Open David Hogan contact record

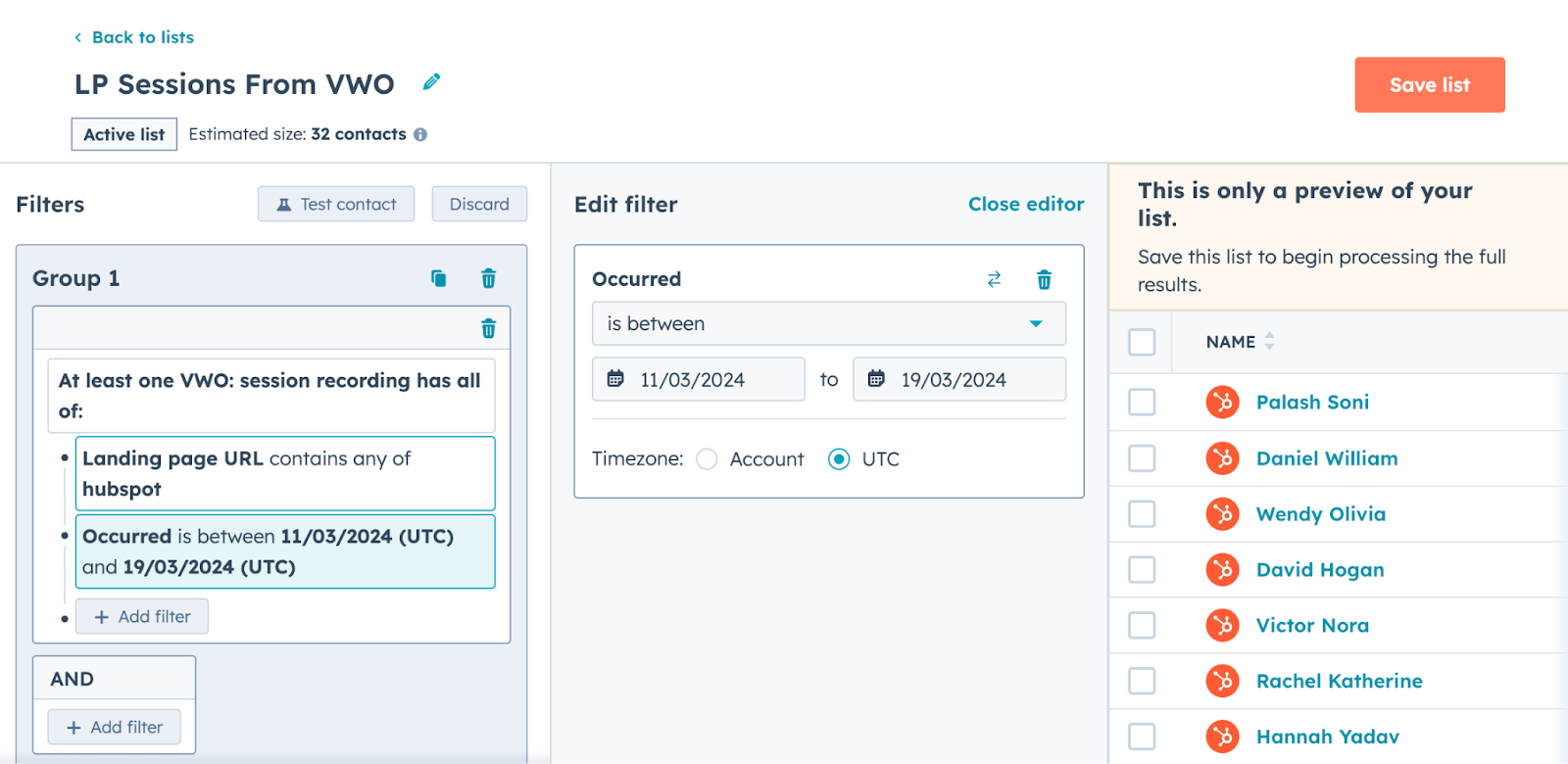[1320, 570]
